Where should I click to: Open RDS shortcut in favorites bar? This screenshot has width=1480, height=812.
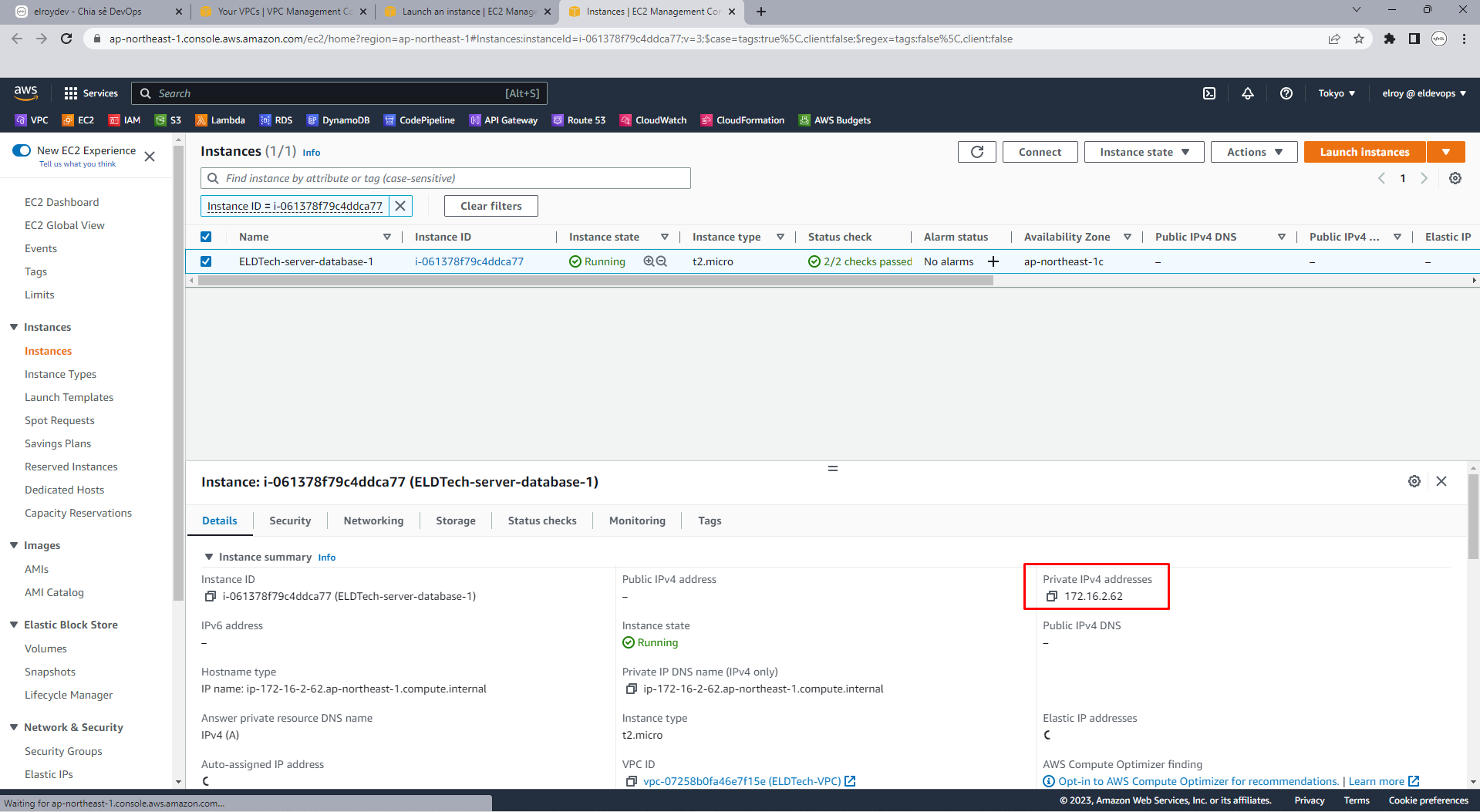(276, 120)
